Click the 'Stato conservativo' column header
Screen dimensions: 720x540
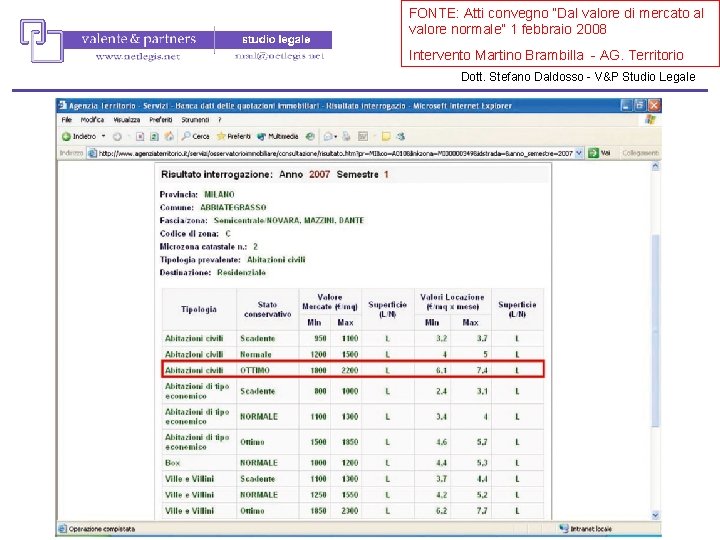268,309
